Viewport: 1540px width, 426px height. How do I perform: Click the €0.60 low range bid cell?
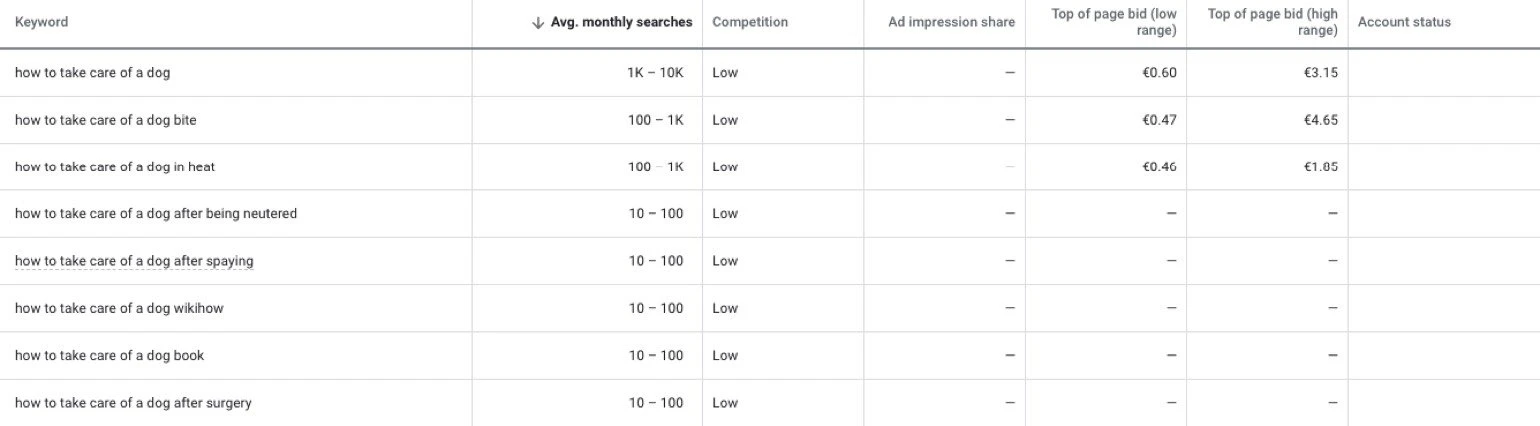[1159, 73]
